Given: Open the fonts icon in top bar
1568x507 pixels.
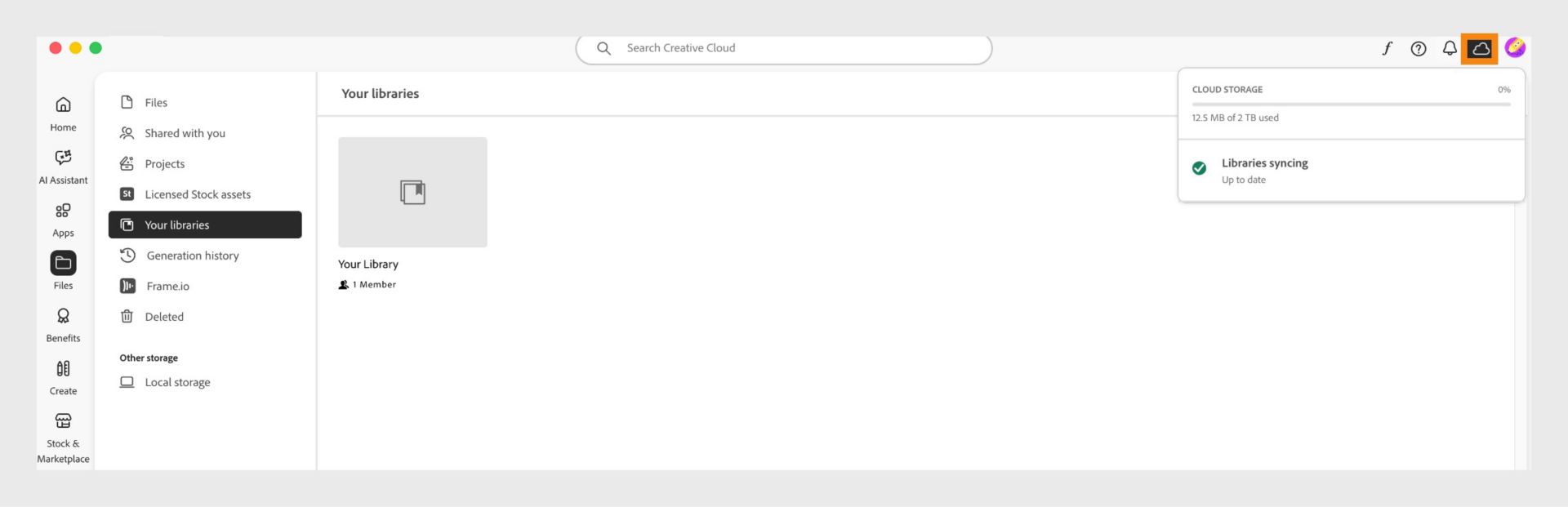Looking at the screenshot, I should [1387, 48].
